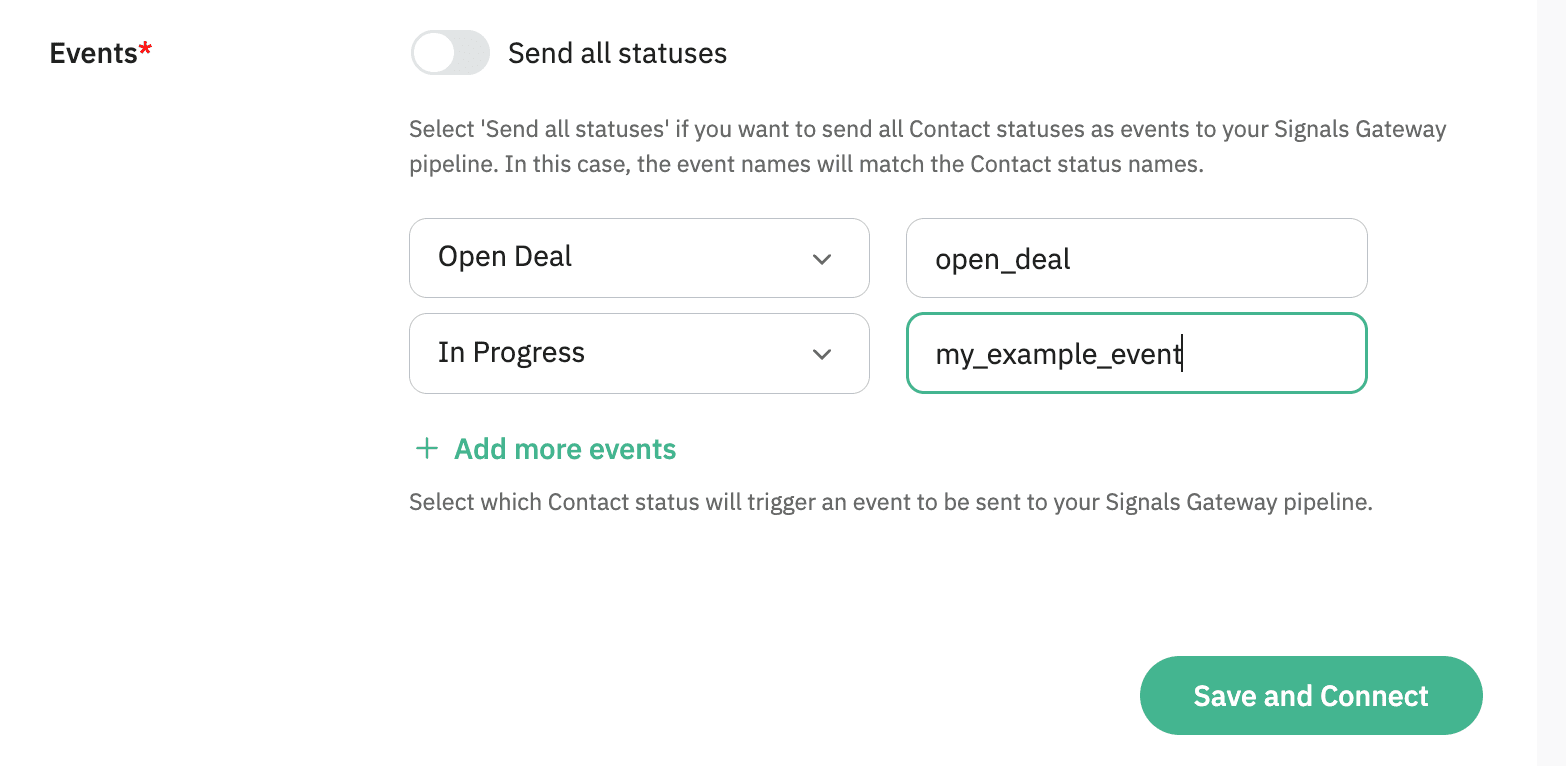Click the end of my_example_event text

pyautogui.click(x=1182, y=355)
